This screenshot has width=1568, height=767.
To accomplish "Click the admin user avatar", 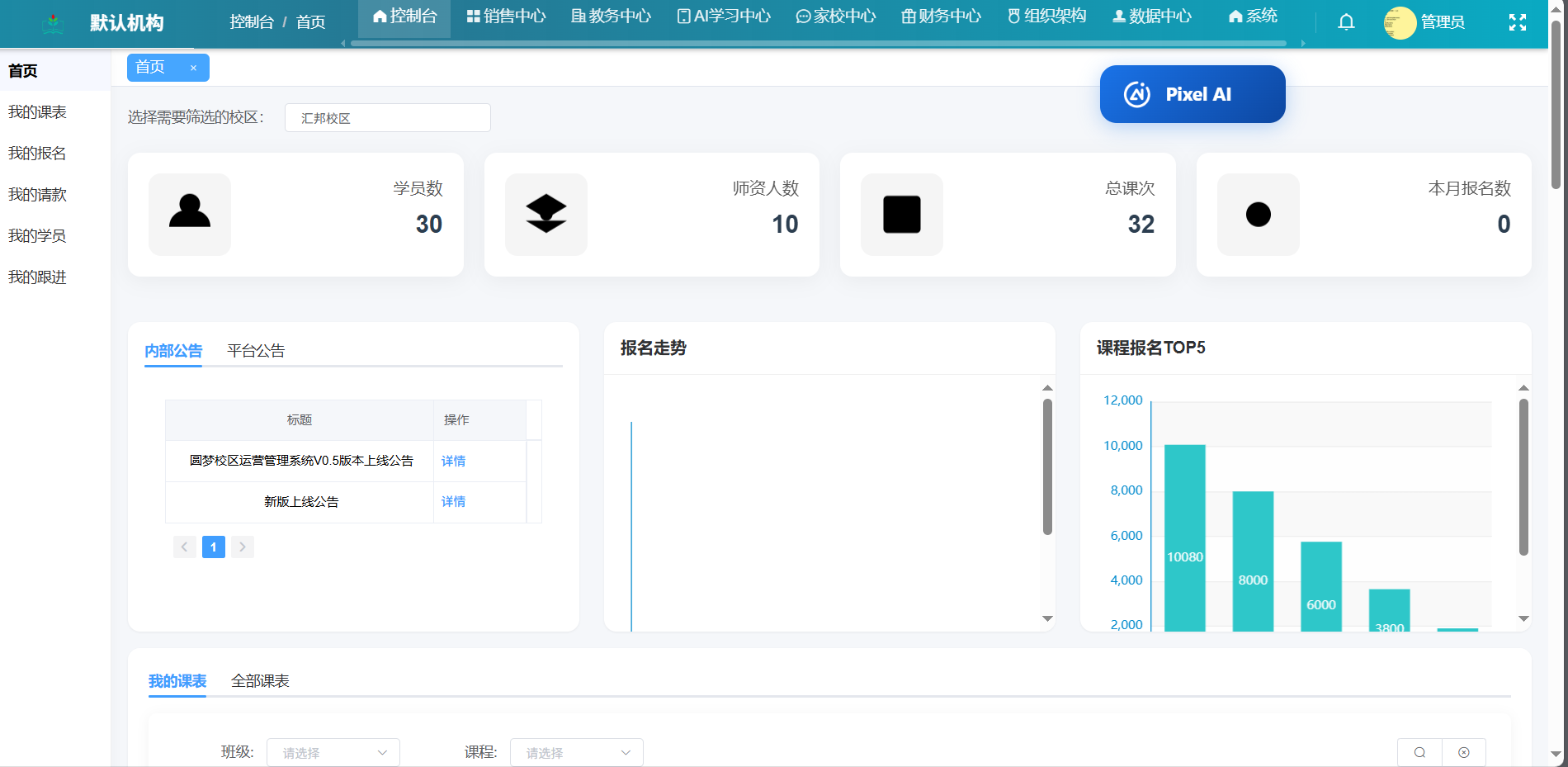I will [1400, 23].
